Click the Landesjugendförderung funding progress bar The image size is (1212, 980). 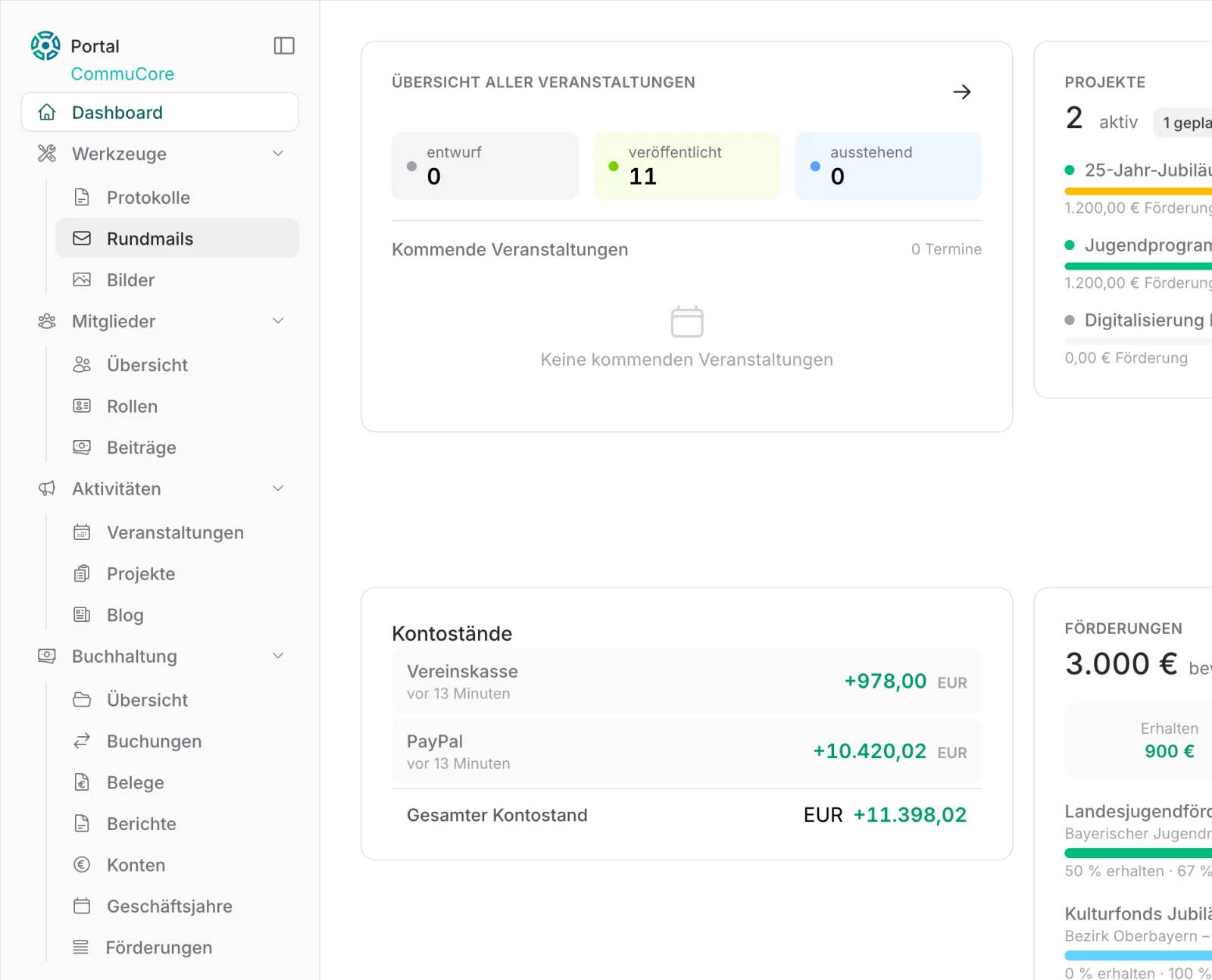1138,854
